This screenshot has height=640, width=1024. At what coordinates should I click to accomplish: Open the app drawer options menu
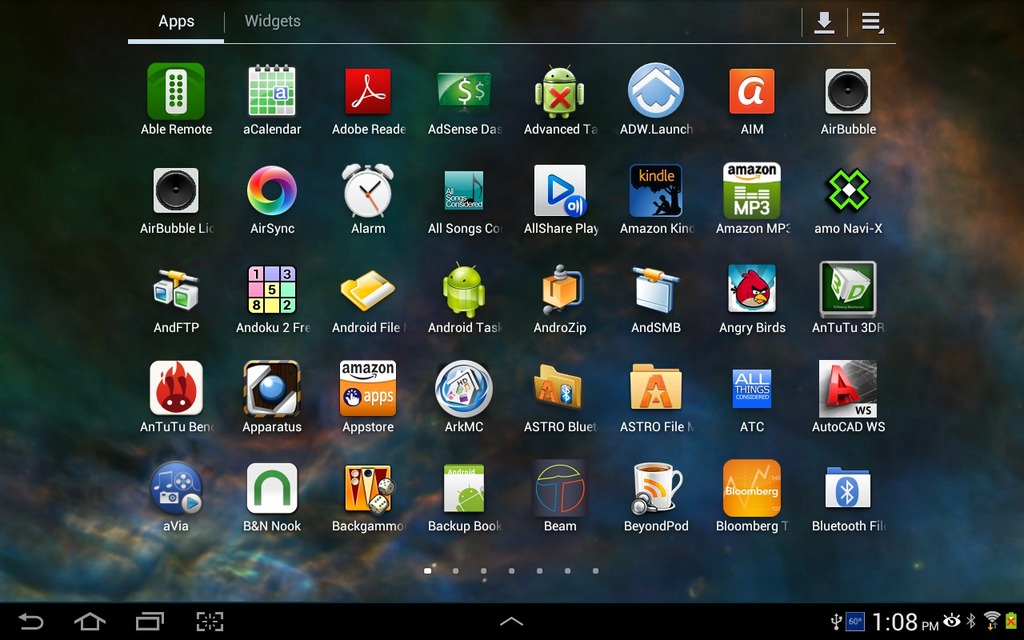click(872, 22)
